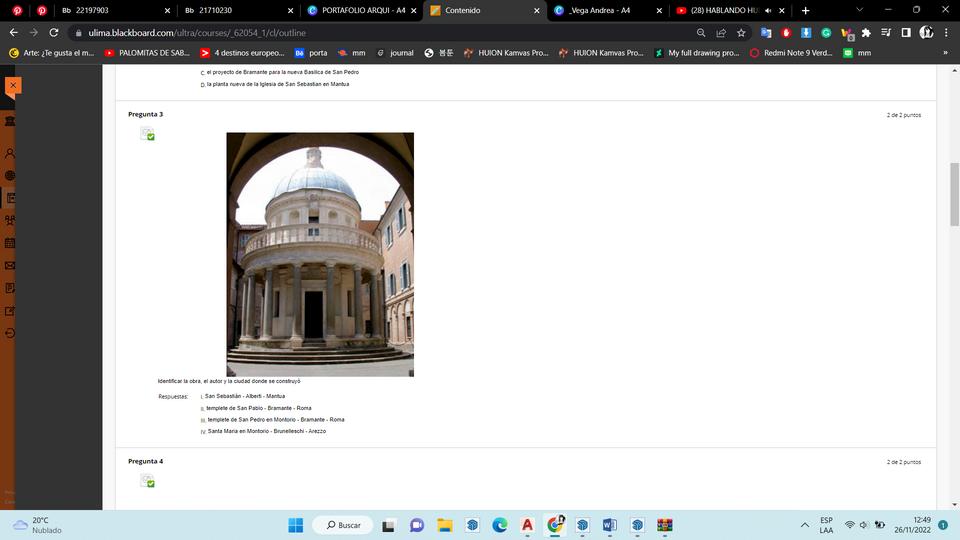Share this page via address bar icon
Screen dimensions: 960x540
[721, 32]
